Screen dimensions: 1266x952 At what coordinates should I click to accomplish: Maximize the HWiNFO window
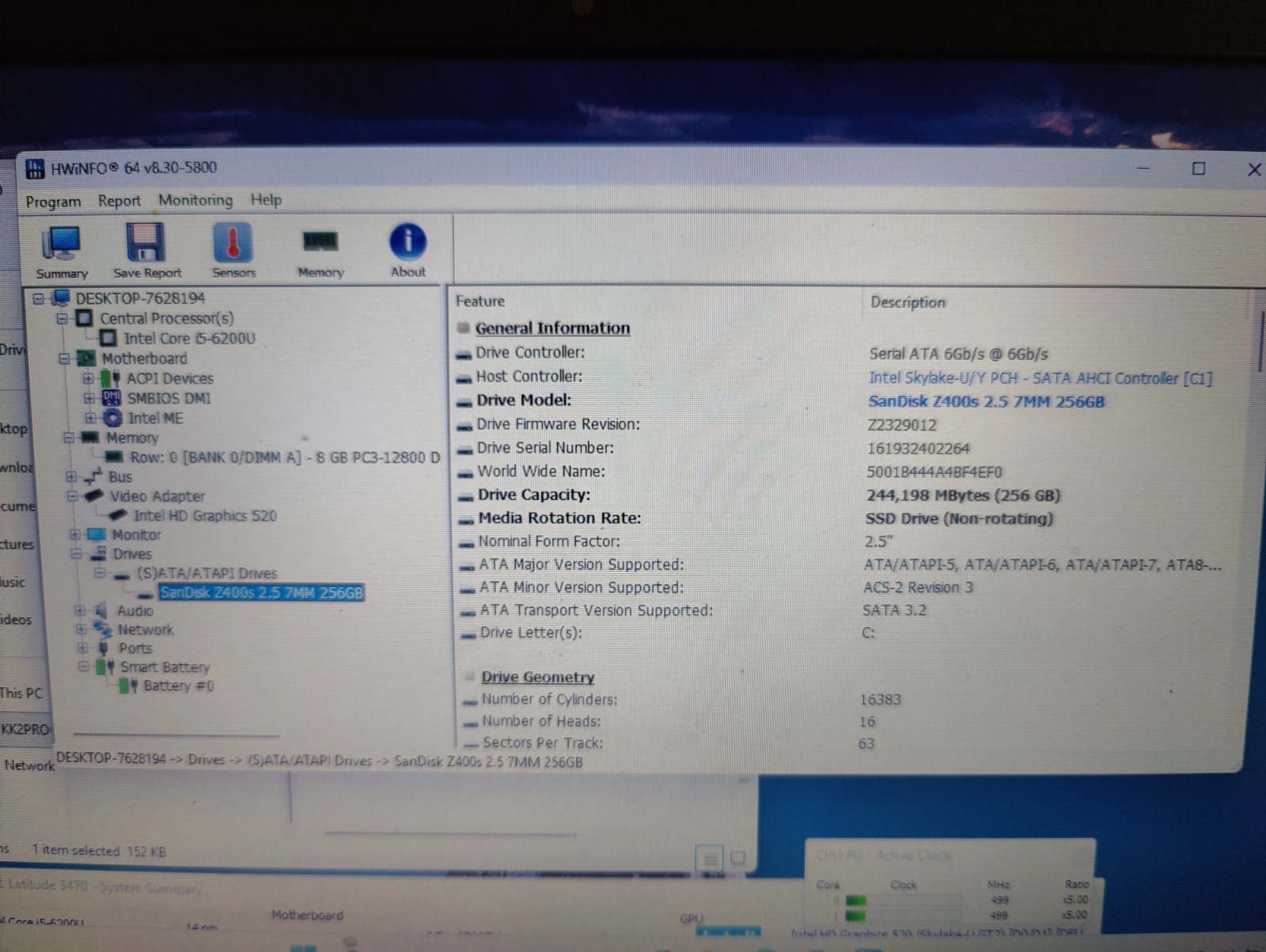(x=1199, y=169)
